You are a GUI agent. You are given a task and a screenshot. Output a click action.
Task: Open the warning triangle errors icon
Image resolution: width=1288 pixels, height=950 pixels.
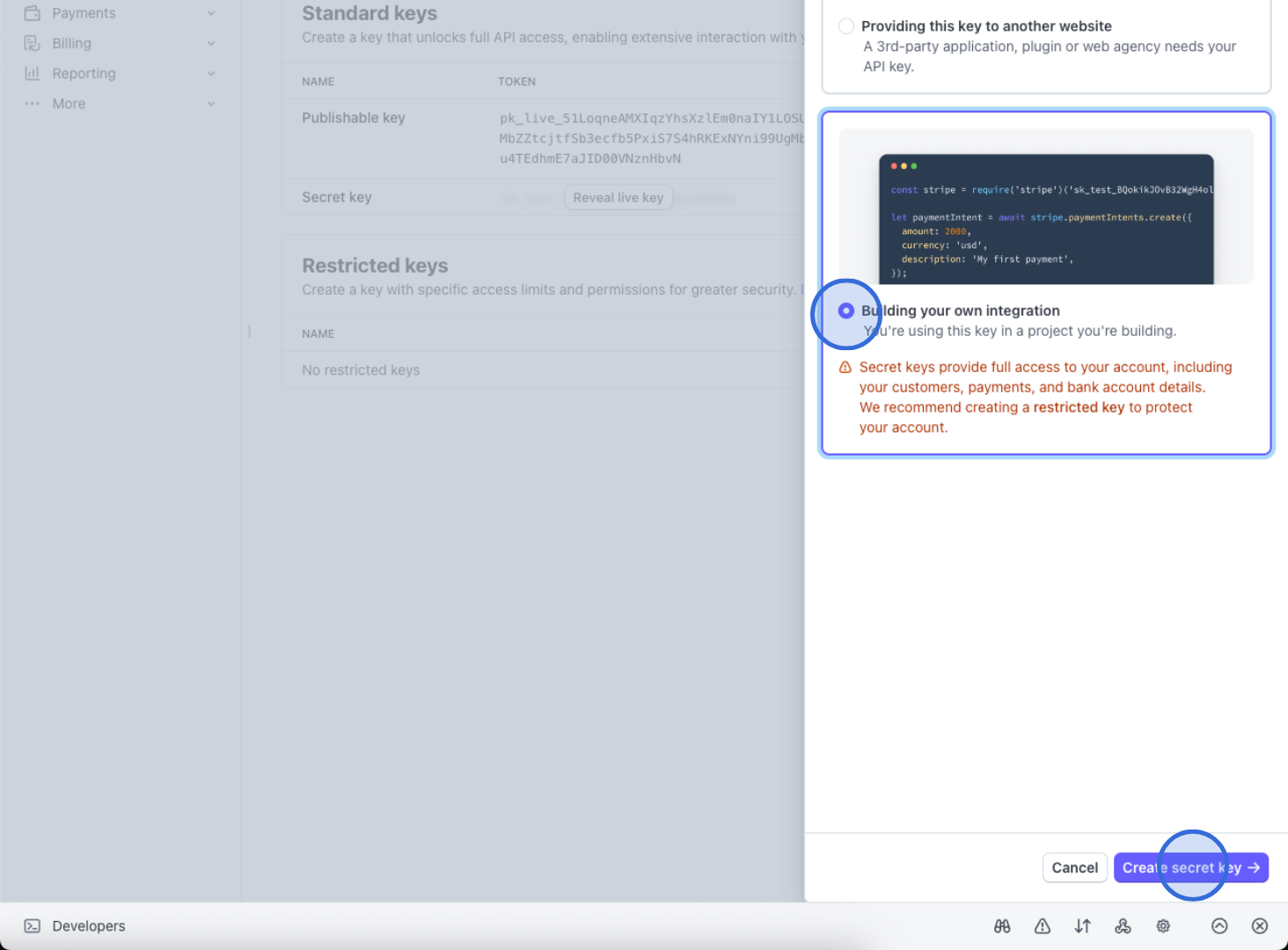point(1043,926)
